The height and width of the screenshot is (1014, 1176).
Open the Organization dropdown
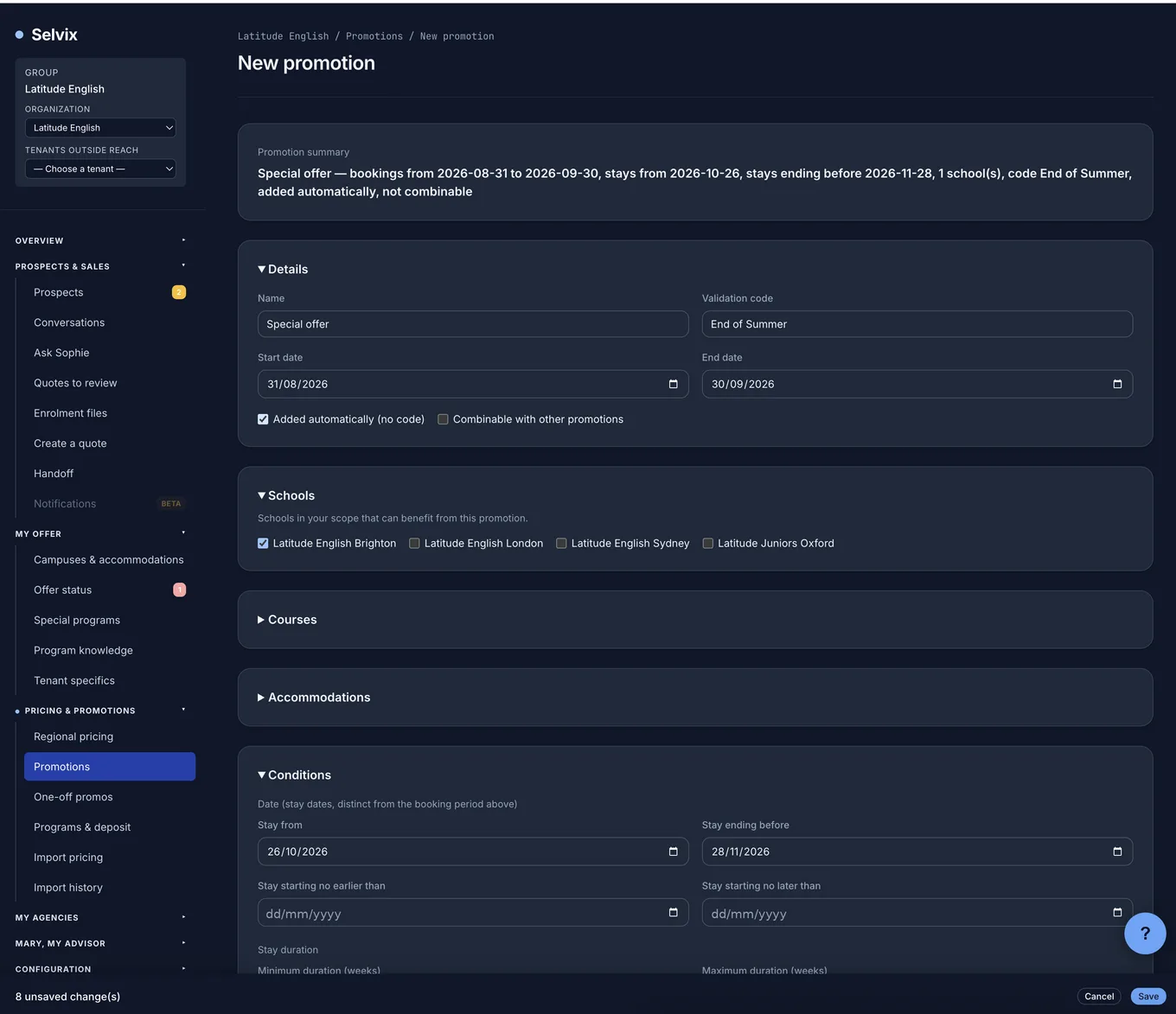[100, 127]
